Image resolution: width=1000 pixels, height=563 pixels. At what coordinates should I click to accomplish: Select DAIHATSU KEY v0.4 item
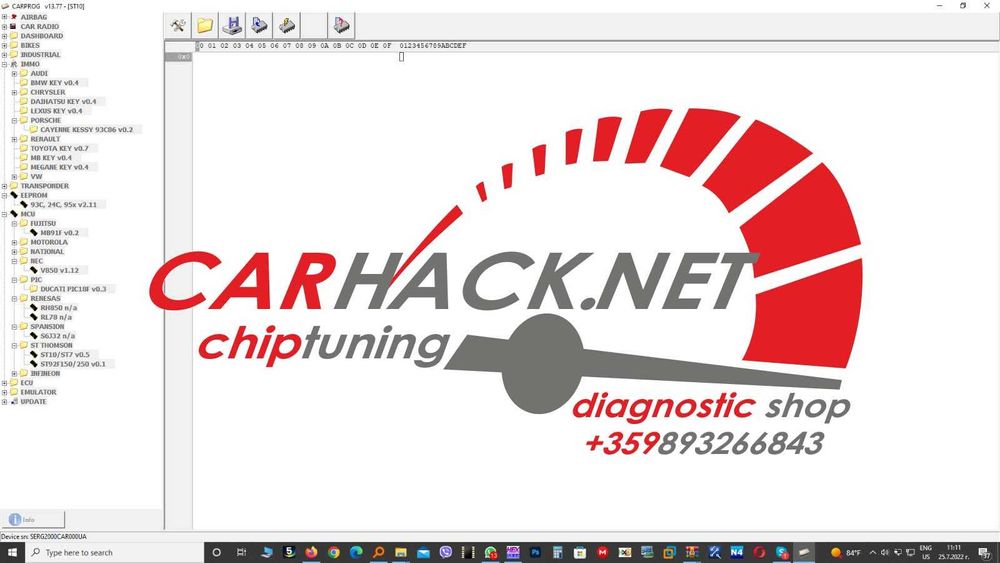[63, 101]
